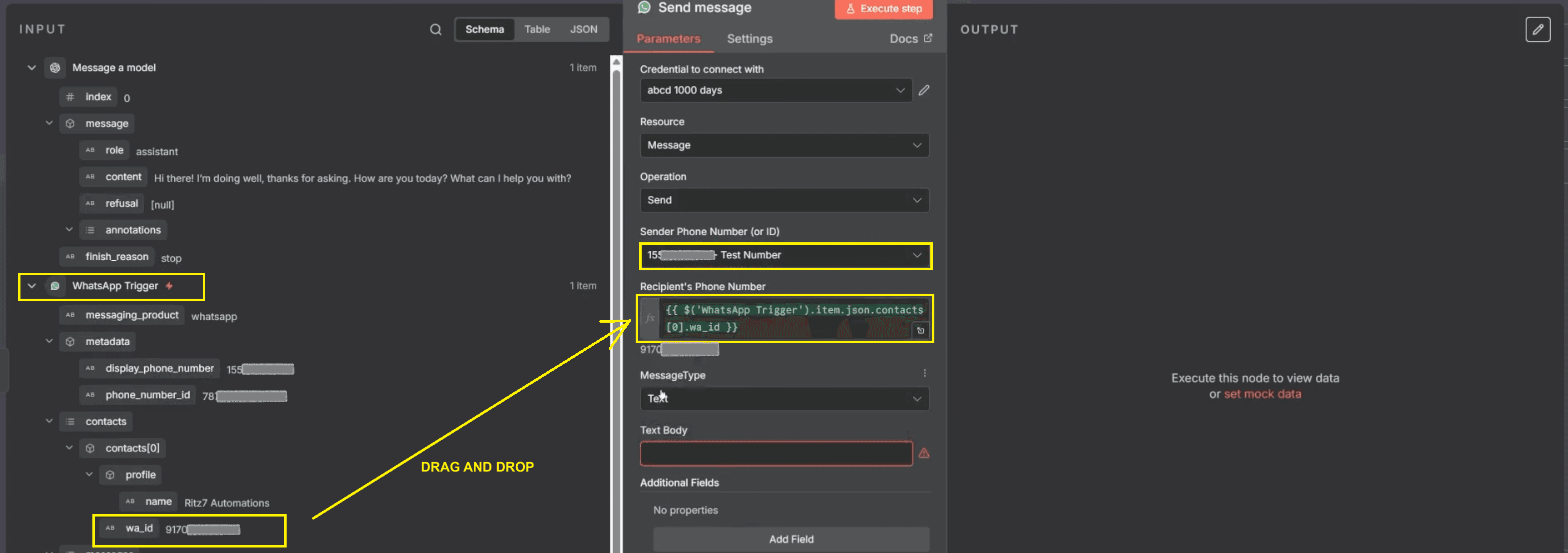The height and width of the screenshot is (553, 1568).
Task: Click the warning icon beside Text Body
Action: [923, 453]
